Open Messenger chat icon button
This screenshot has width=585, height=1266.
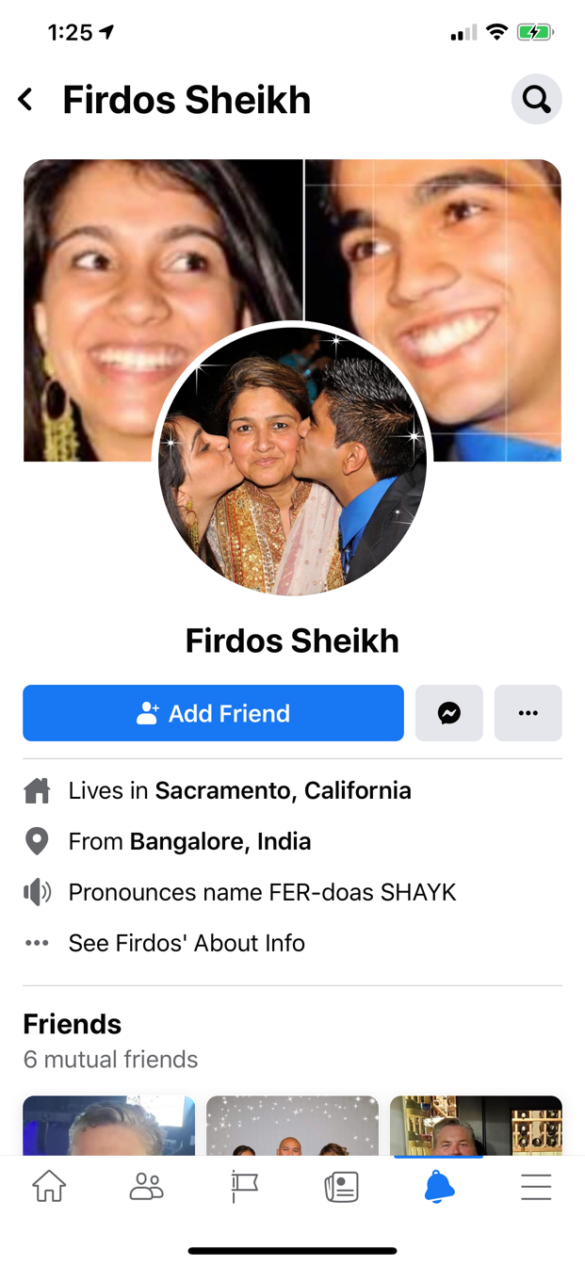[x=449, y=713]
